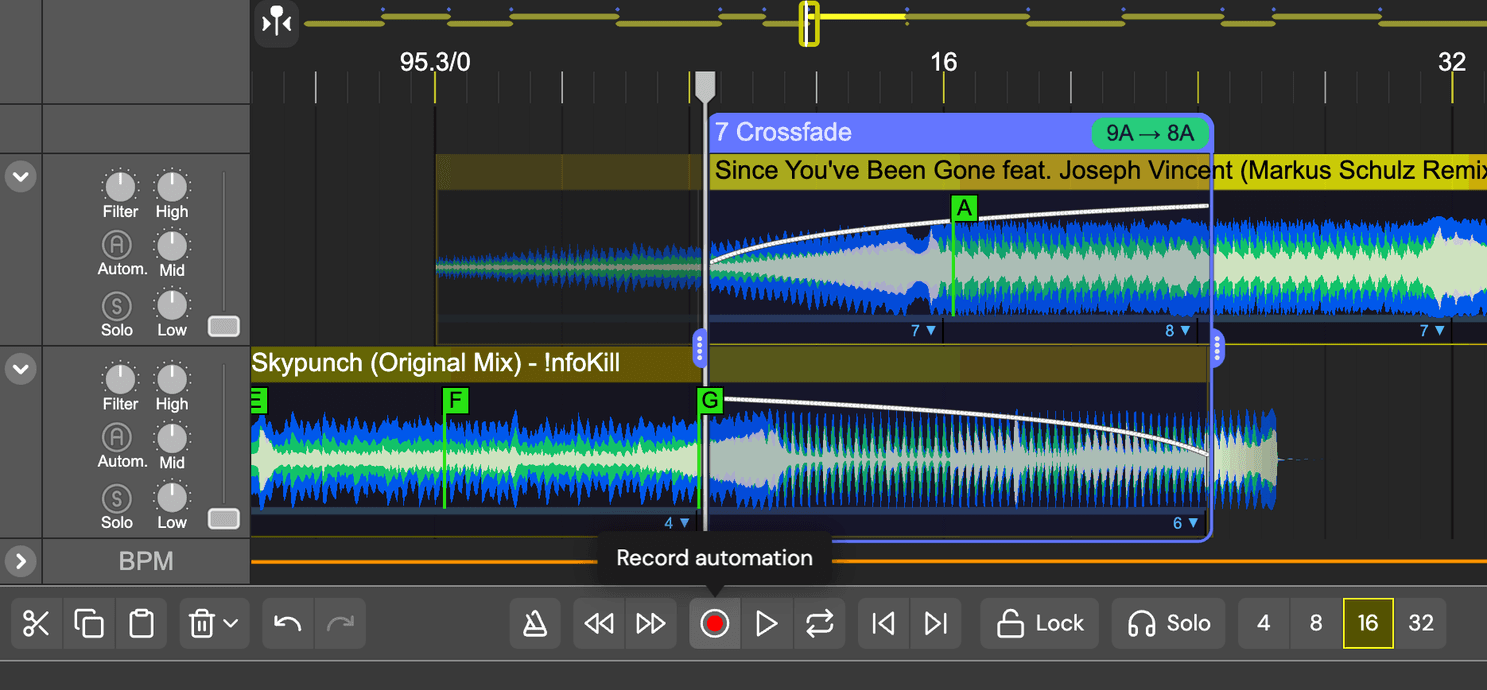This screenshot has width=1487, height=690.
Task: Click right crossfade edge handle
Action: coord(1217,348)
